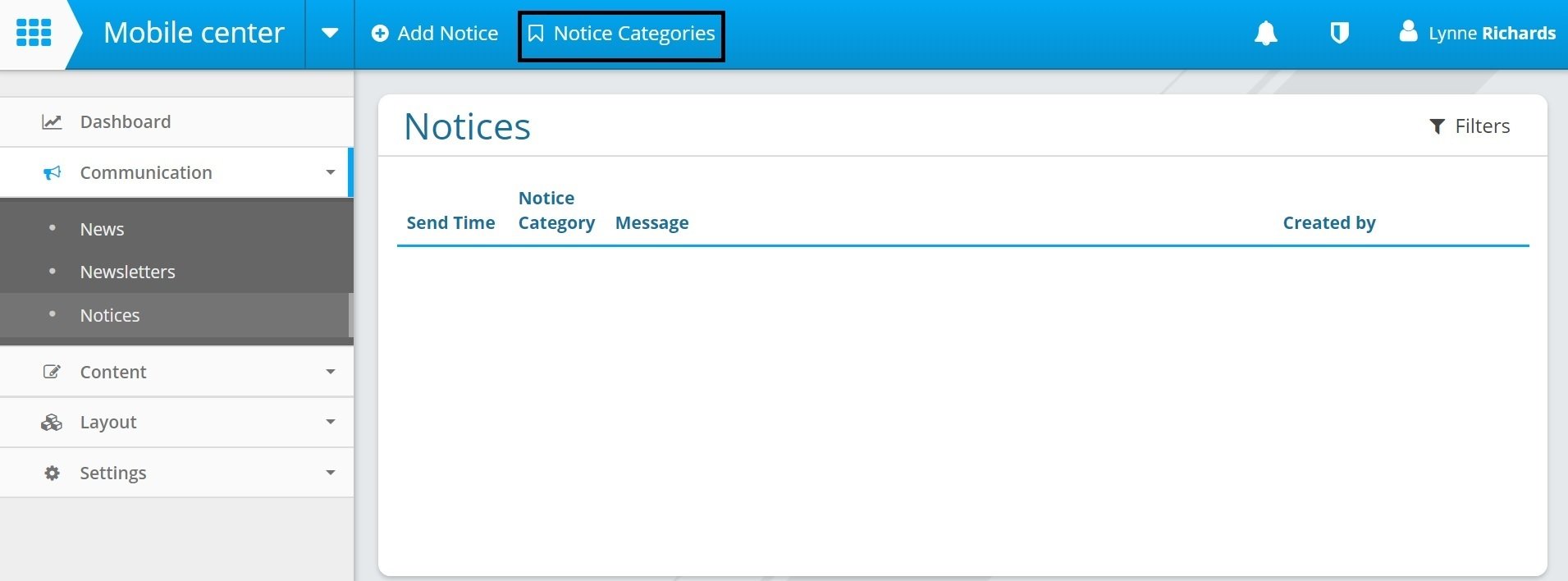The height and width of the screenshot is (581, 1568).
Task: Sort by Notice Category column
Action: pyautogui.click(x=556, y=211)
